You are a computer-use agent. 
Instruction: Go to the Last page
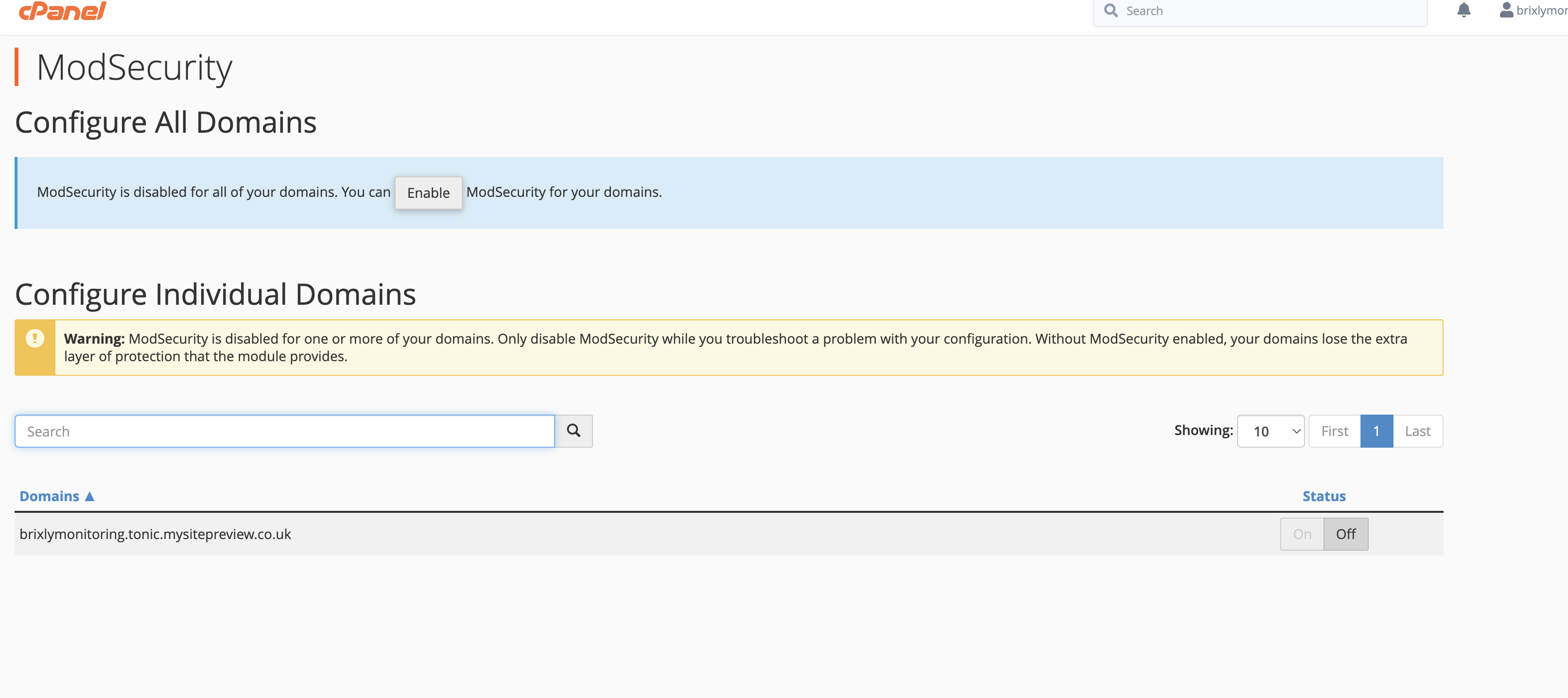tap(1418, 432)
